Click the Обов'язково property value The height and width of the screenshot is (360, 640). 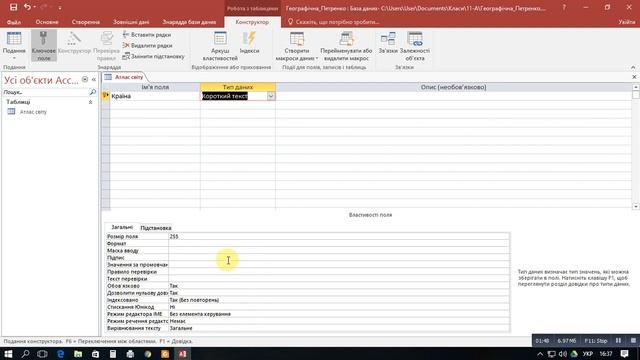[x=339, y=286]
